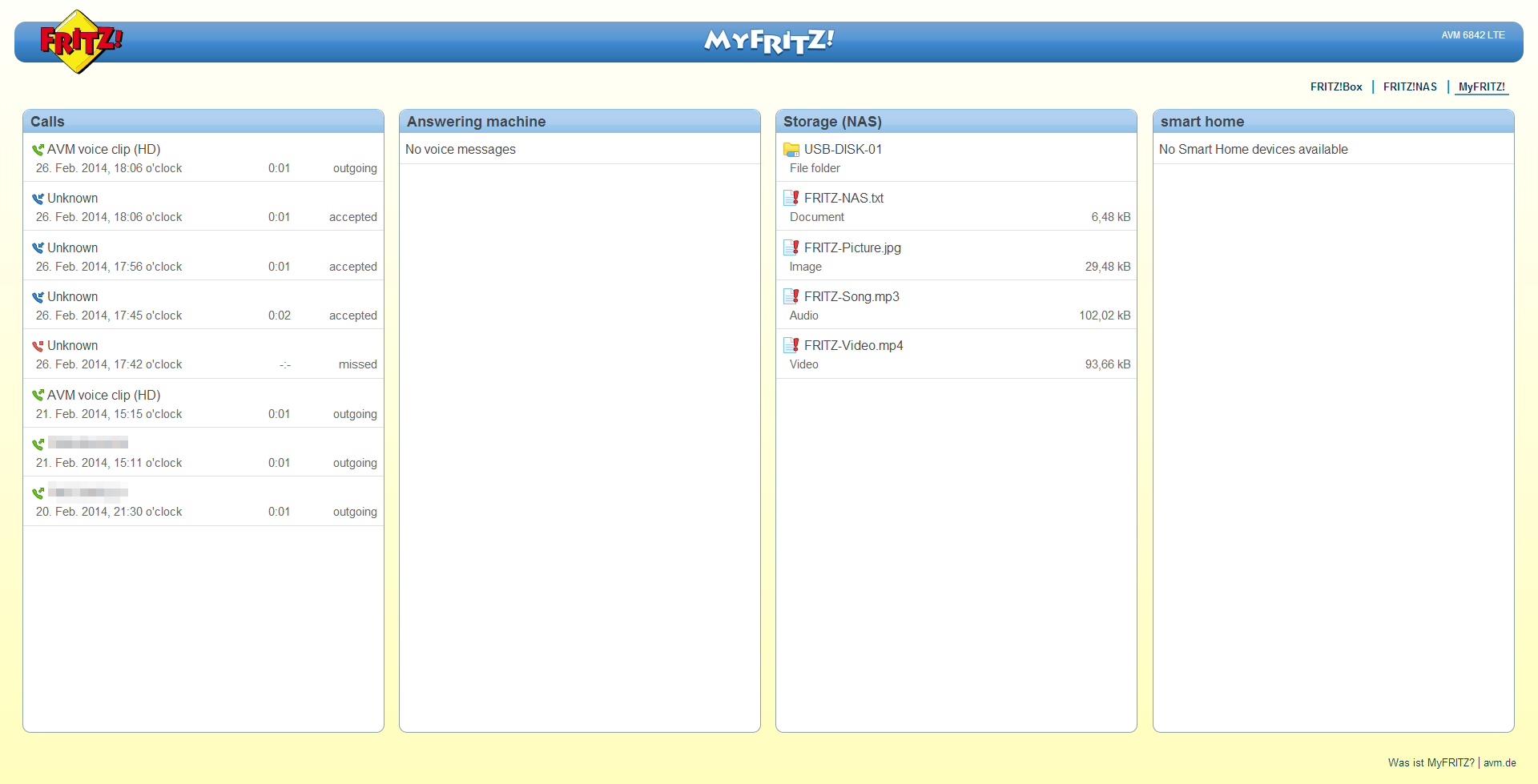Click outgoing call icon for 21. Feb 15:11

[x=38, y=444]
